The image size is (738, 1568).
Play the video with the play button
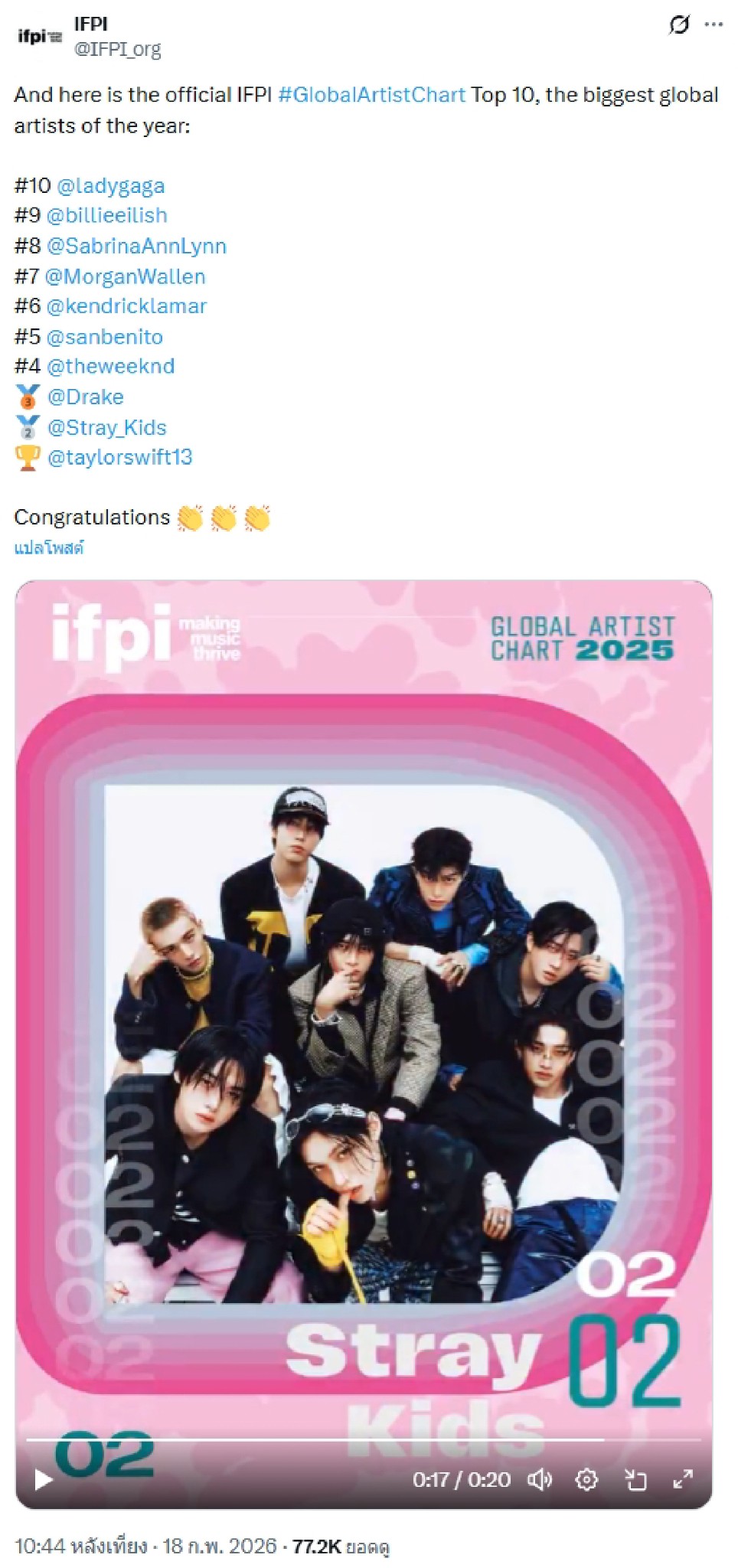point(43,1480)
